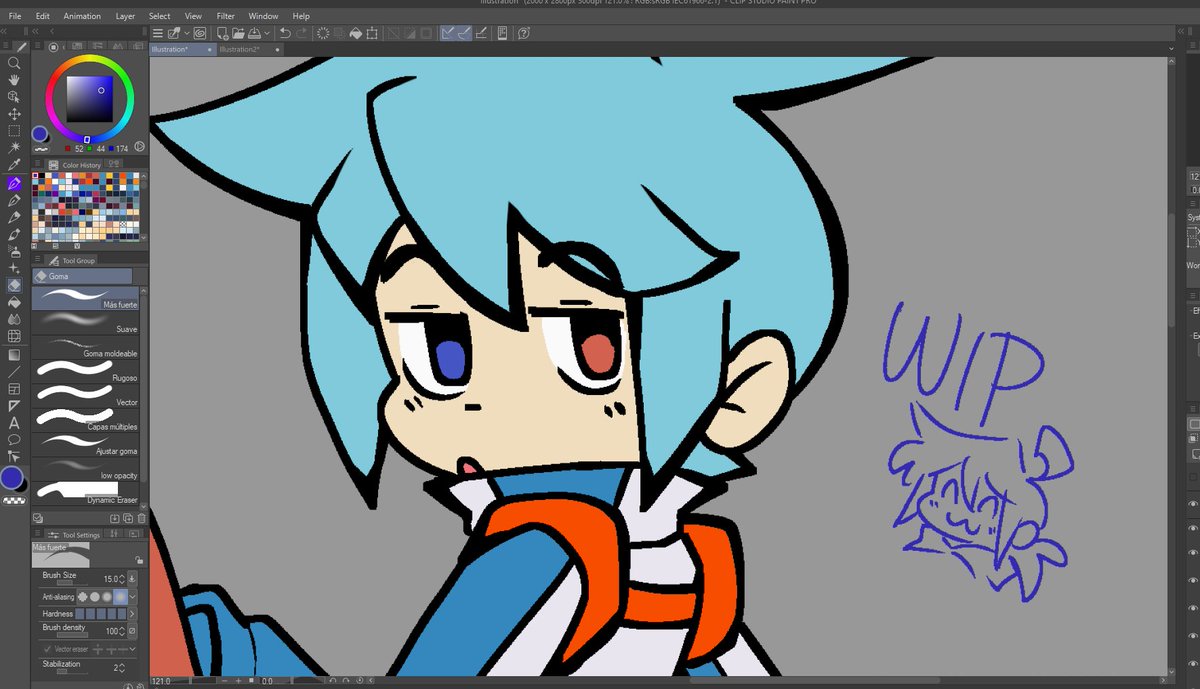Image resolution: width=1200 pixels, height=689 pixels.
Task: Click the Stabilization slider
Action: (x=72, y=671)
